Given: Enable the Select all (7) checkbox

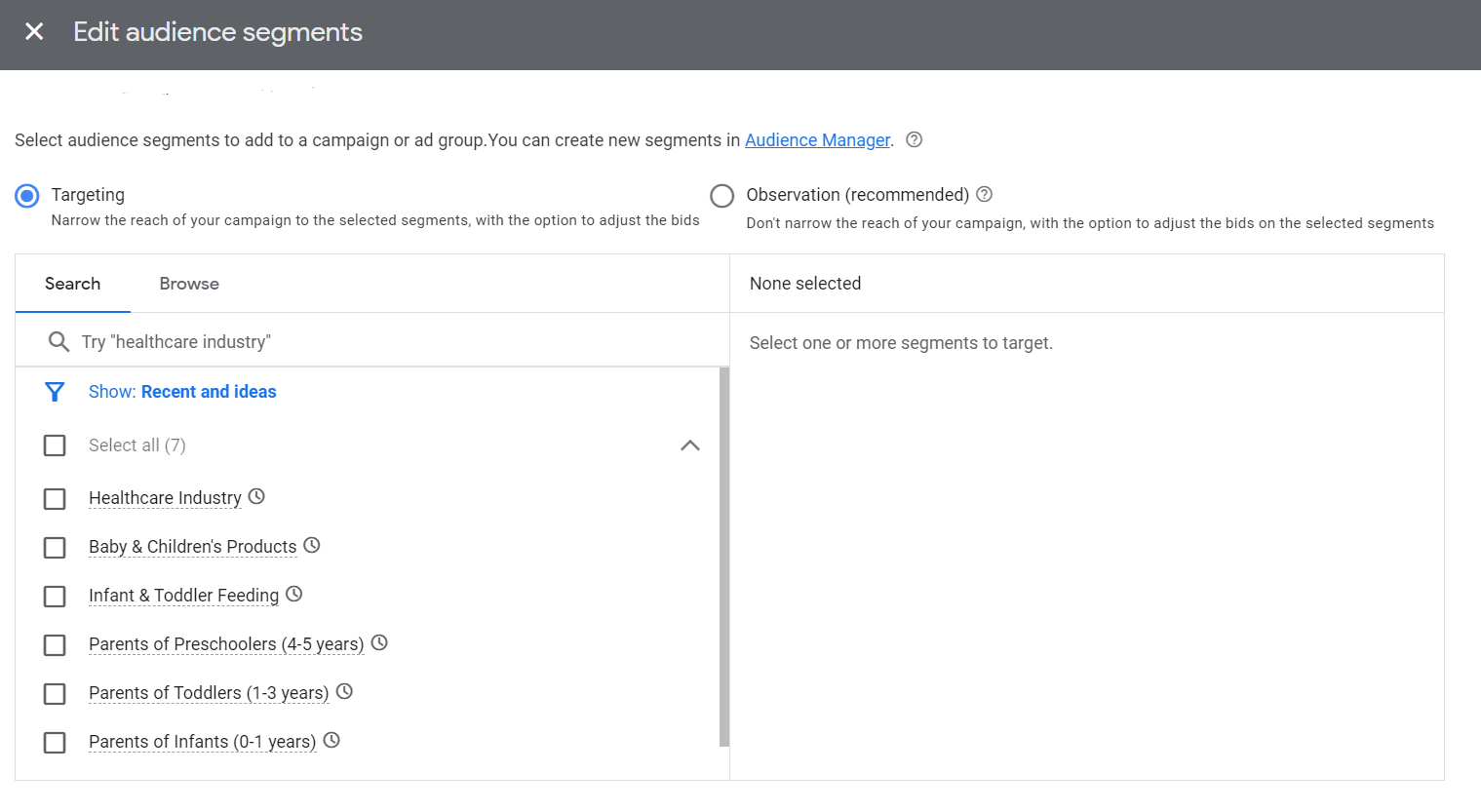Looking at the screenshot, I should 55,445.
